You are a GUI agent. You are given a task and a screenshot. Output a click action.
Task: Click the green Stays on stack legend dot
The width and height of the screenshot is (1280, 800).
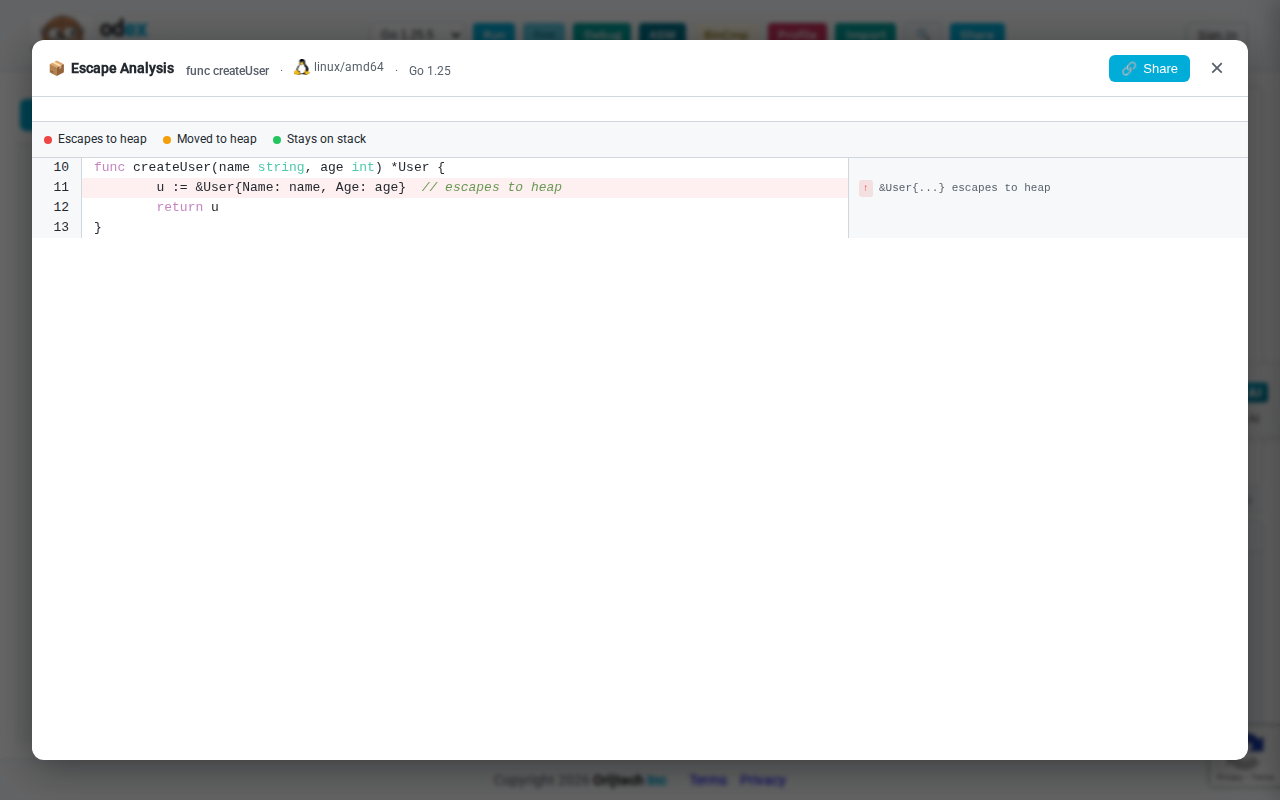(x=277, y=139)
